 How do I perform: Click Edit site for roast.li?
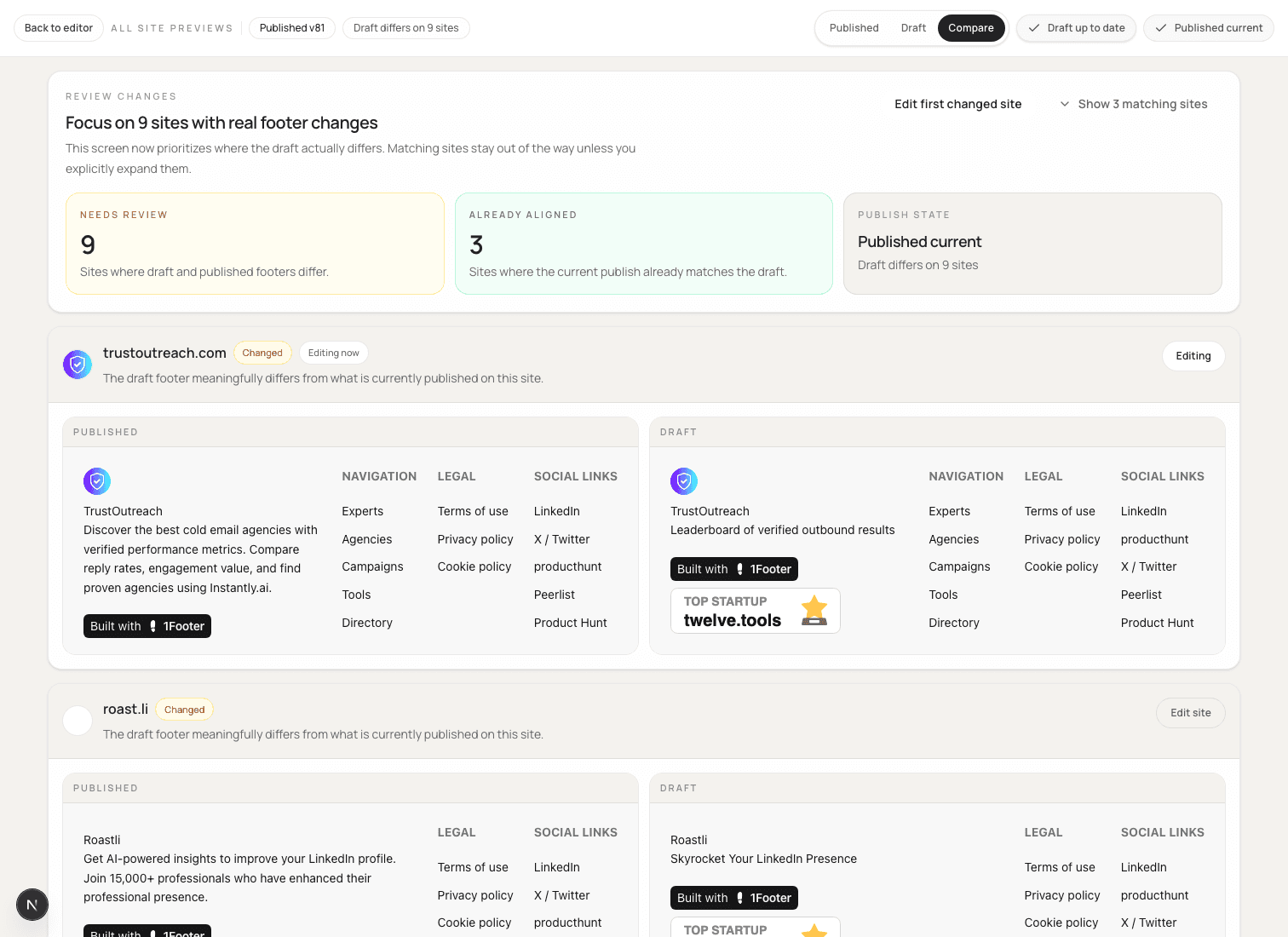point(1191,713)
